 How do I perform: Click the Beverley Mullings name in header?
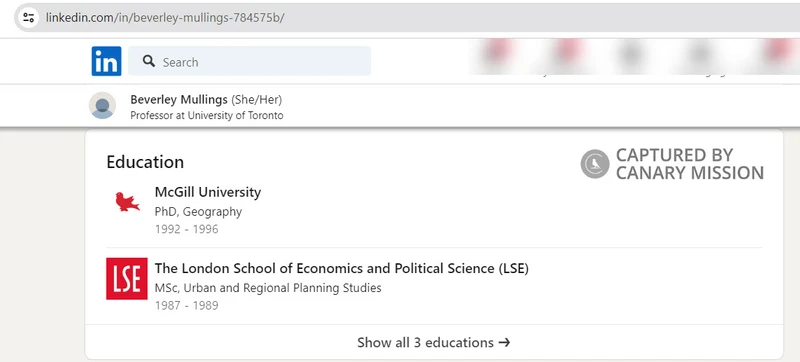coord(179,99)
